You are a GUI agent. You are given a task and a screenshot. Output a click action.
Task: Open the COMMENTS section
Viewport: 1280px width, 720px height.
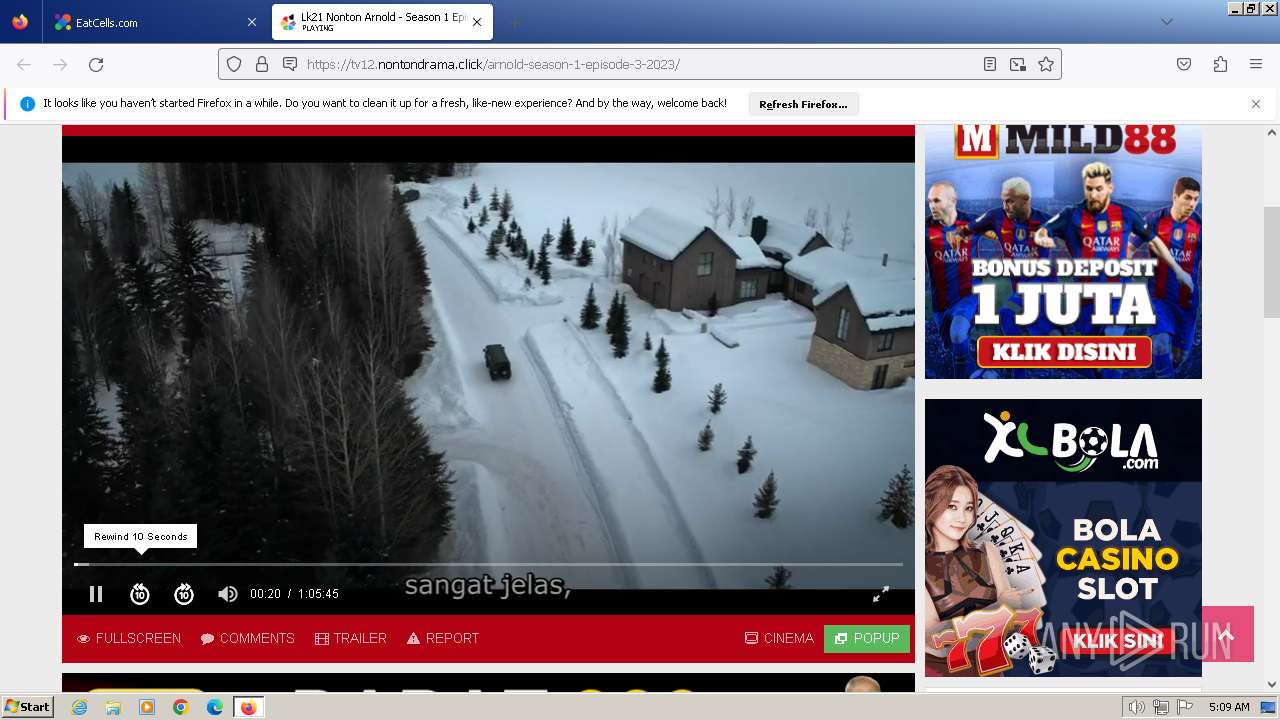pyautogui.click(x=247, y=638)
